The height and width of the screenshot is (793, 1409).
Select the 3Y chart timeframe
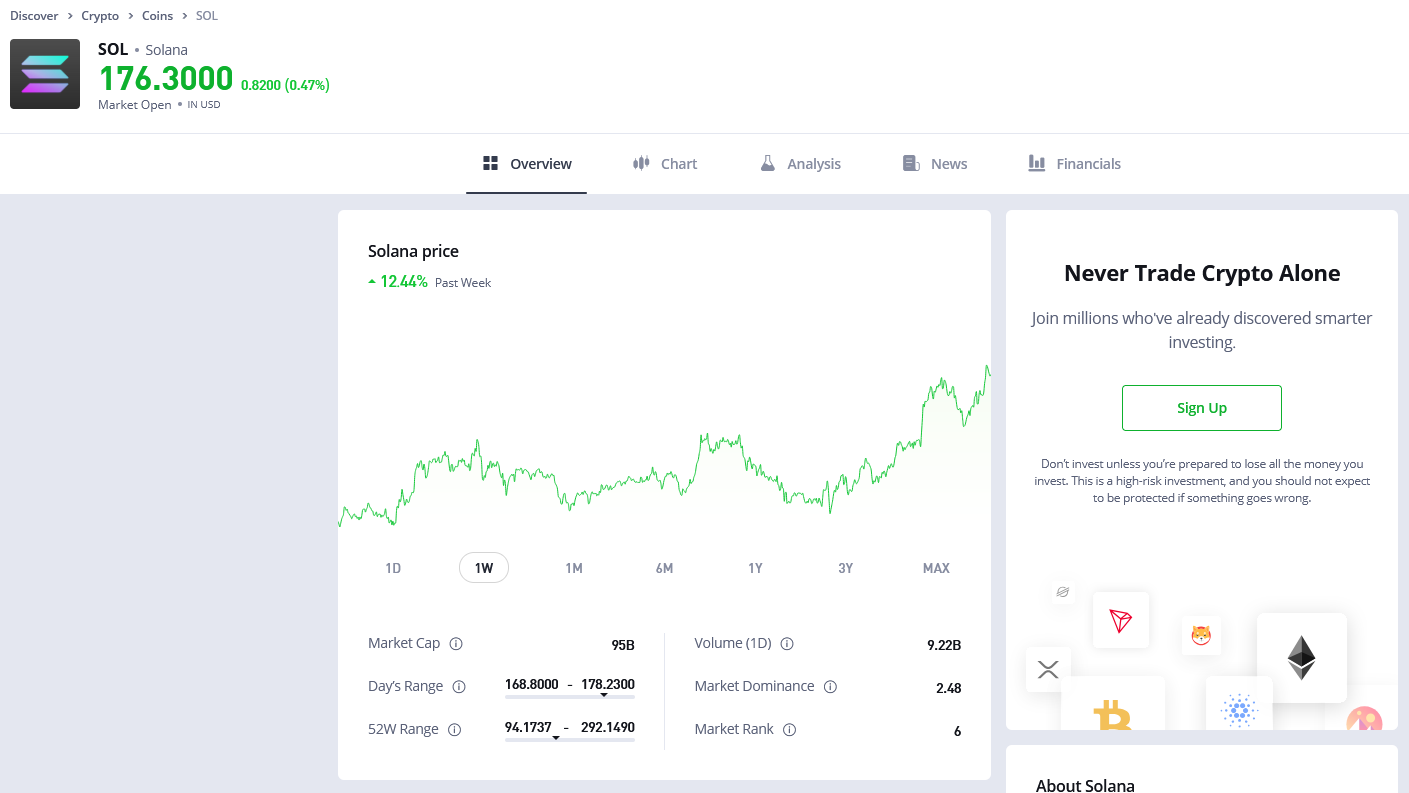(x=845, y=568)
